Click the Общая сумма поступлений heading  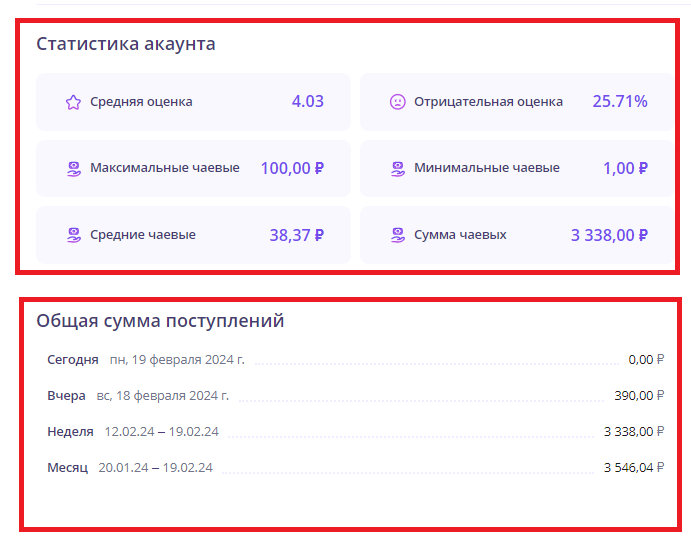(160, 321)
